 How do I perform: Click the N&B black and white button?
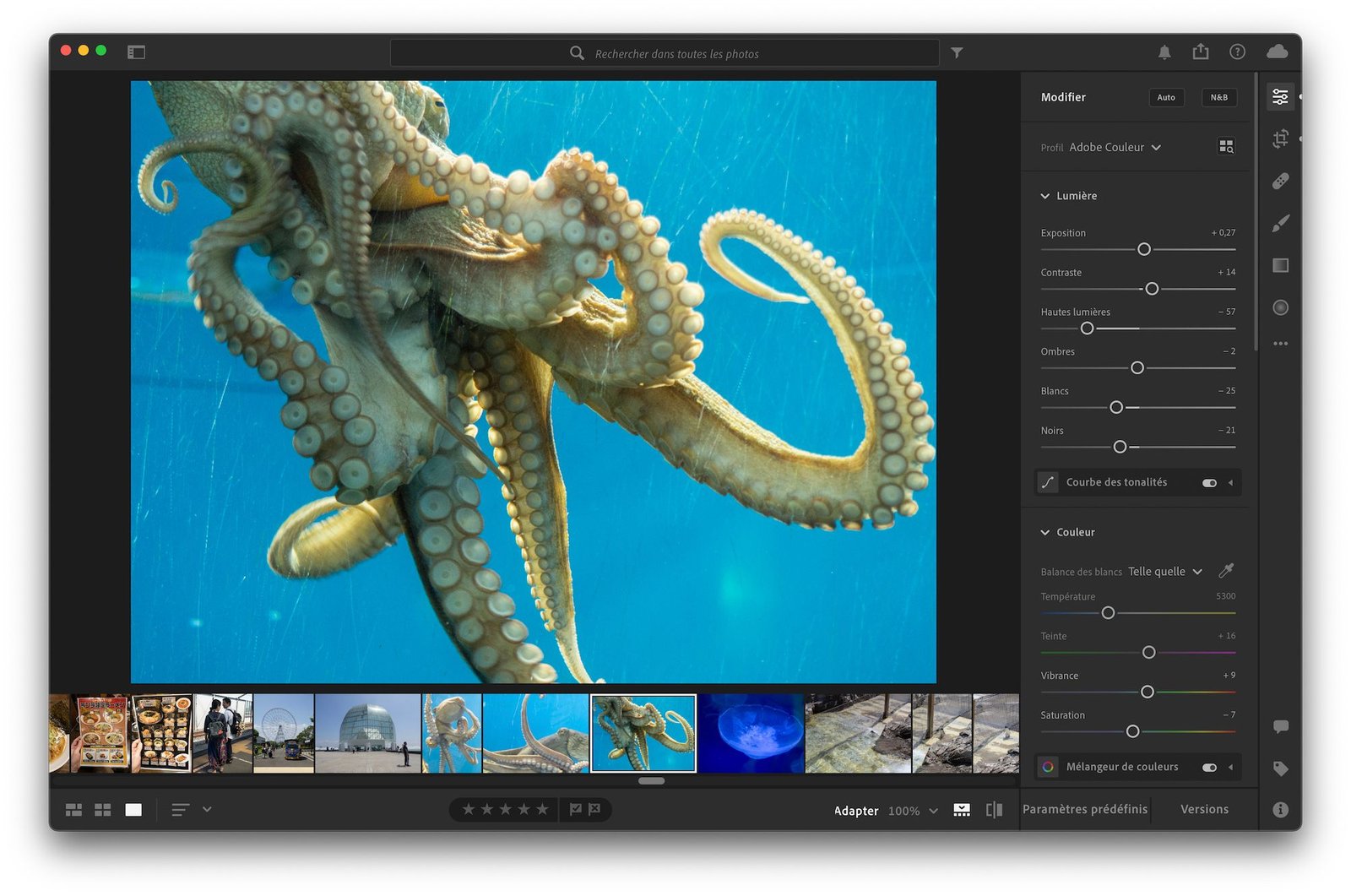1219,97
